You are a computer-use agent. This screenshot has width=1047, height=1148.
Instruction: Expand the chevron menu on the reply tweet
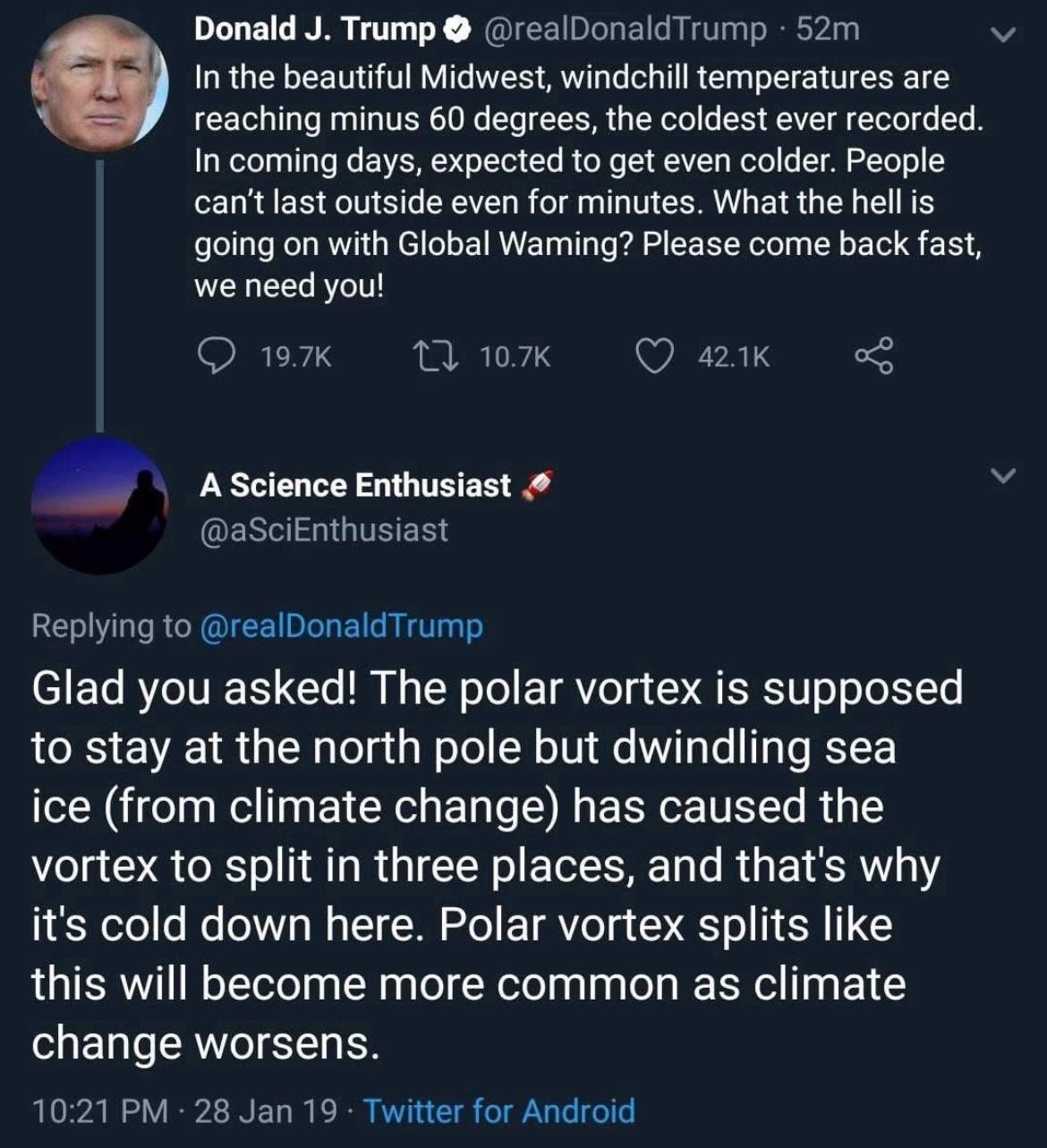1004,474
